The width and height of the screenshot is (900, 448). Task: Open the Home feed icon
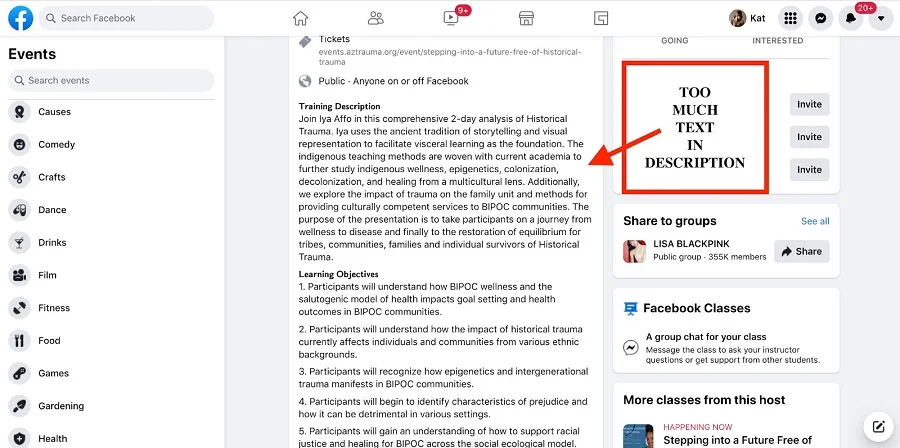click(x=300, y=18)
